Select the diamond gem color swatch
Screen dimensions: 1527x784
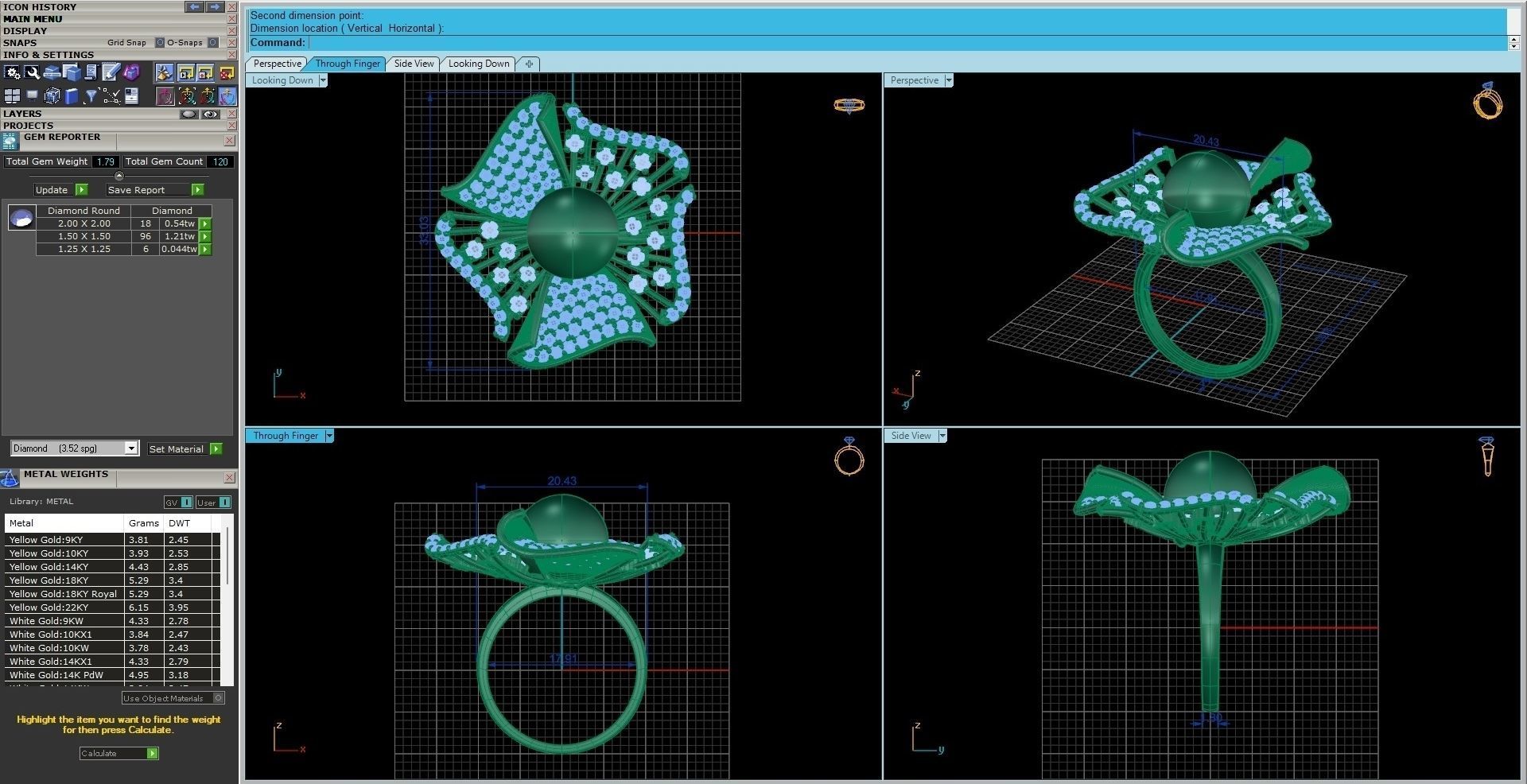(21, 217)
